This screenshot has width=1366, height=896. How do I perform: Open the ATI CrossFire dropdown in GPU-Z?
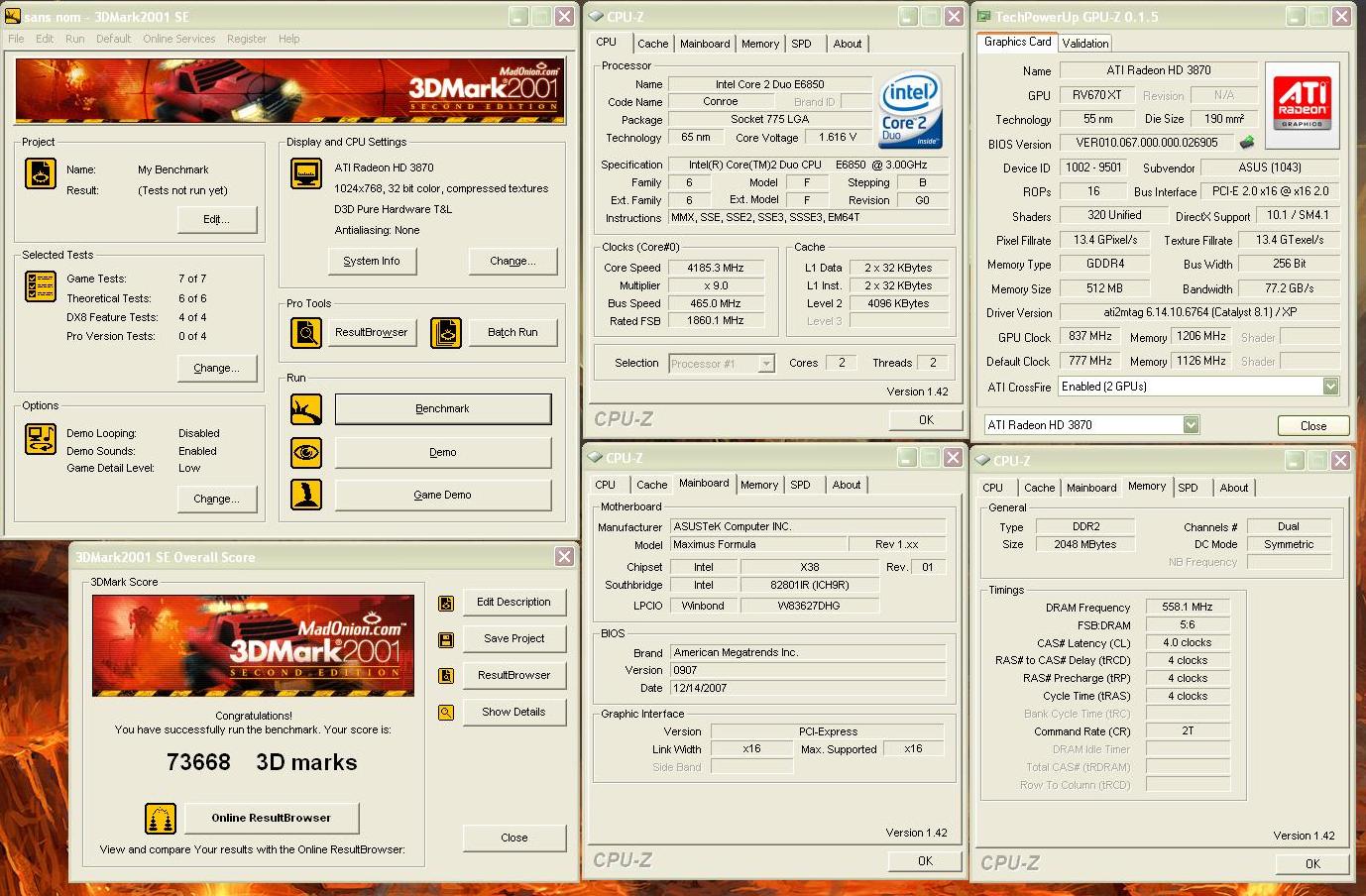tap(1330, 387)
